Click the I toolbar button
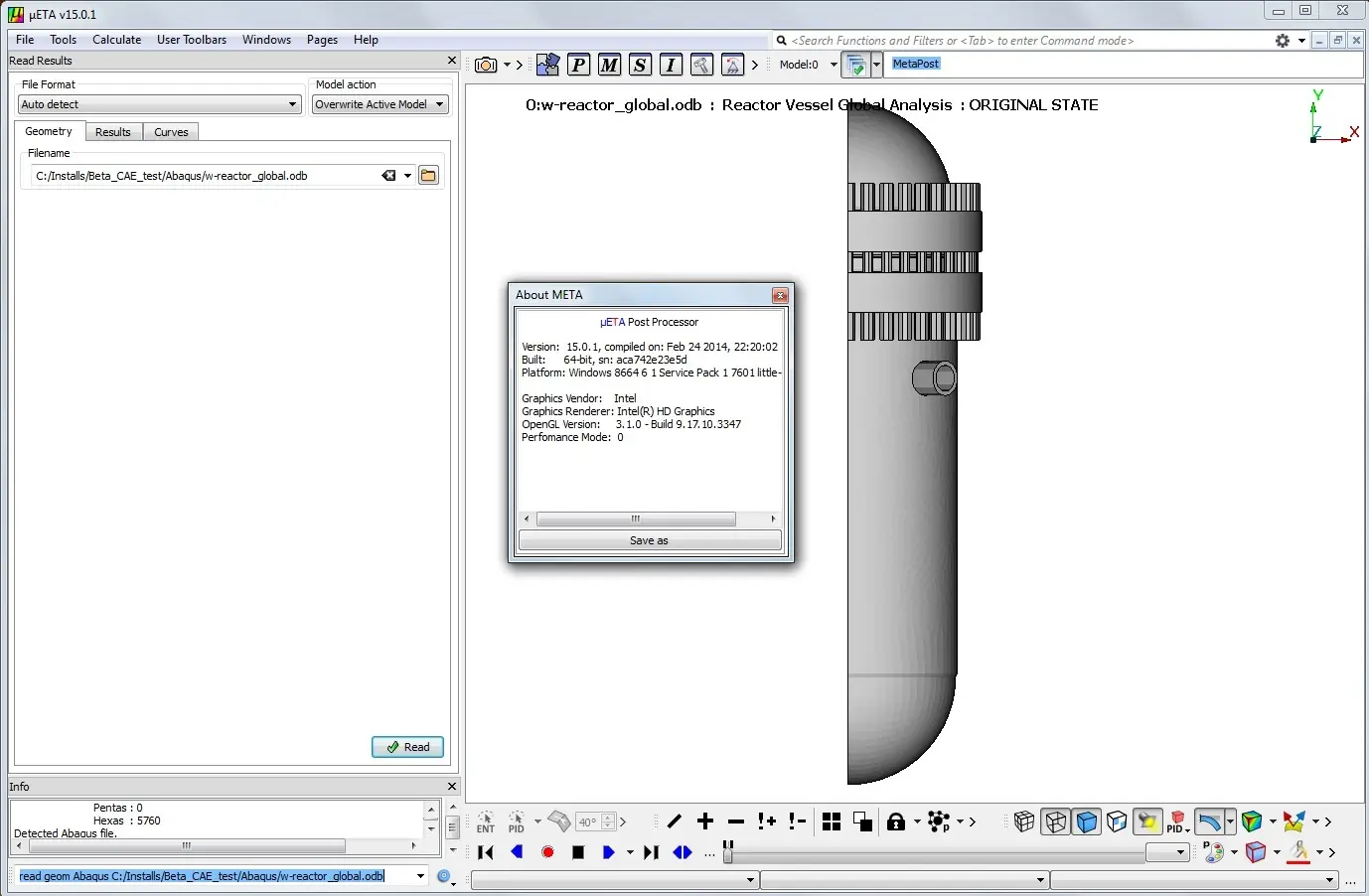Viewport: 1369px width, 896px height. (x=671, y=65)
